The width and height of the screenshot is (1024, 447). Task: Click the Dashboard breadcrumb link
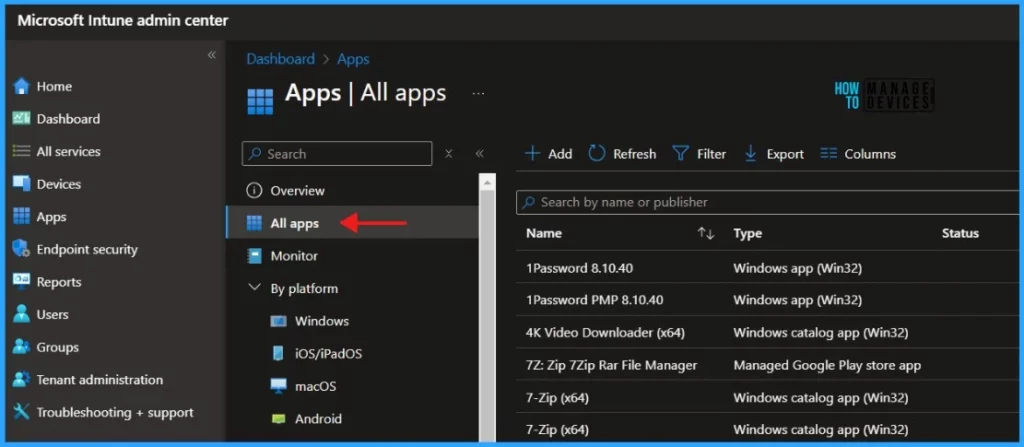pyautogui.click(x=280, y=59)
